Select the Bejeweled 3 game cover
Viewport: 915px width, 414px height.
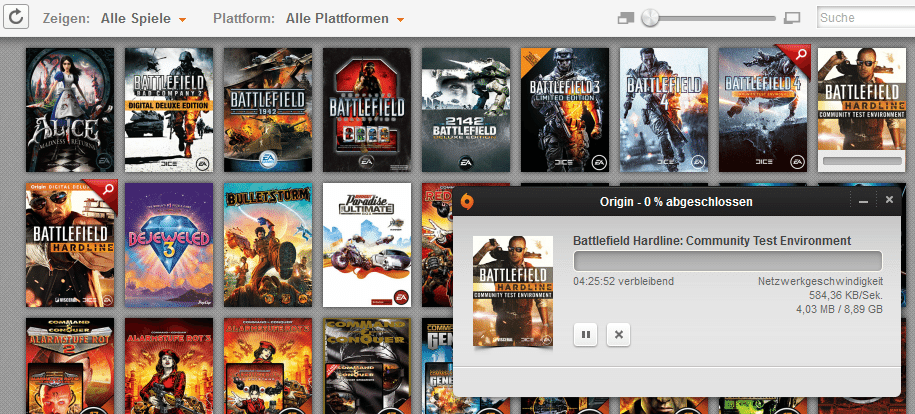click(164, 245)
